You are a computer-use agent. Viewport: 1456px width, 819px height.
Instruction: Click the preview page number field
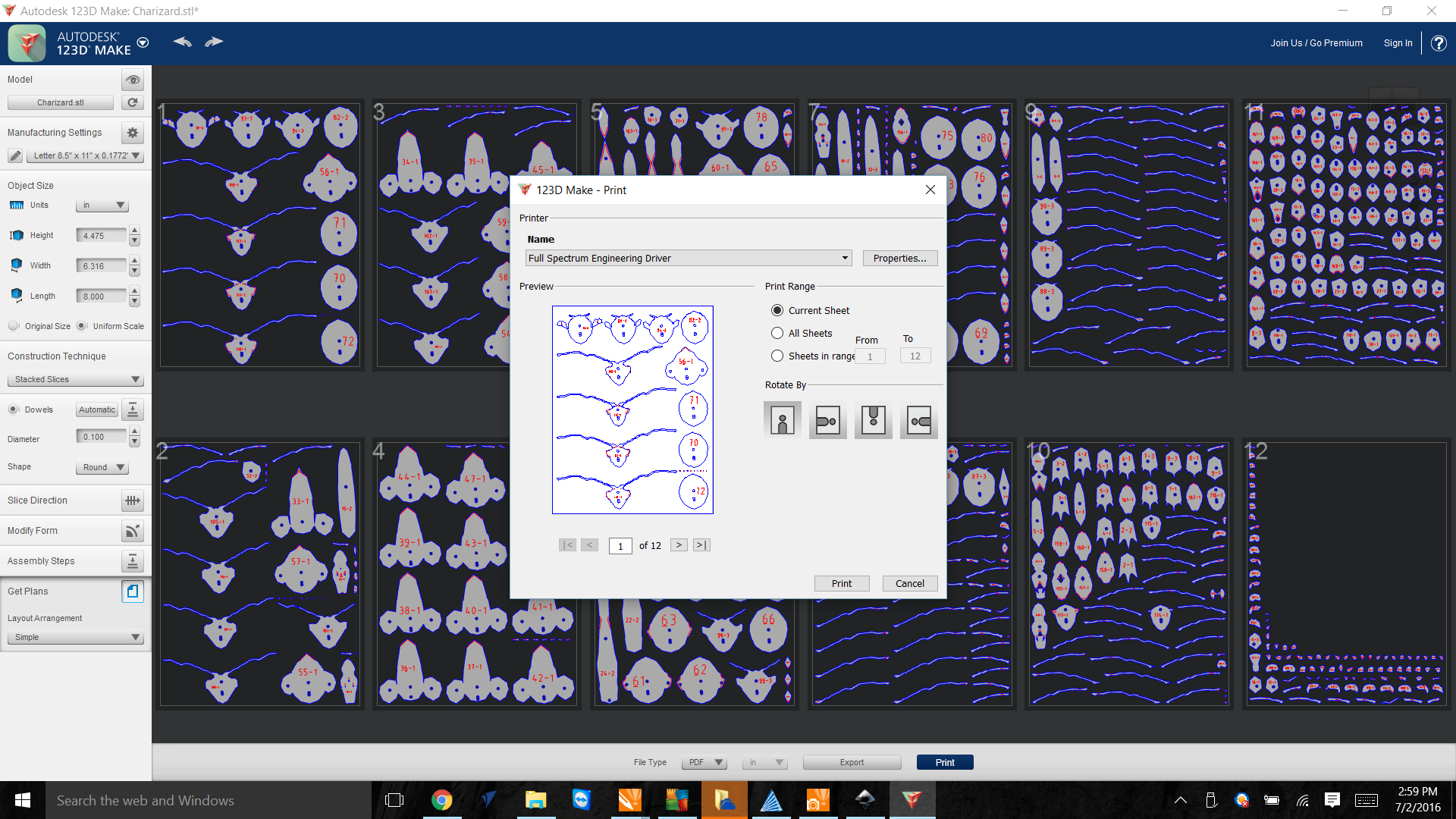(x=620, y=546)
